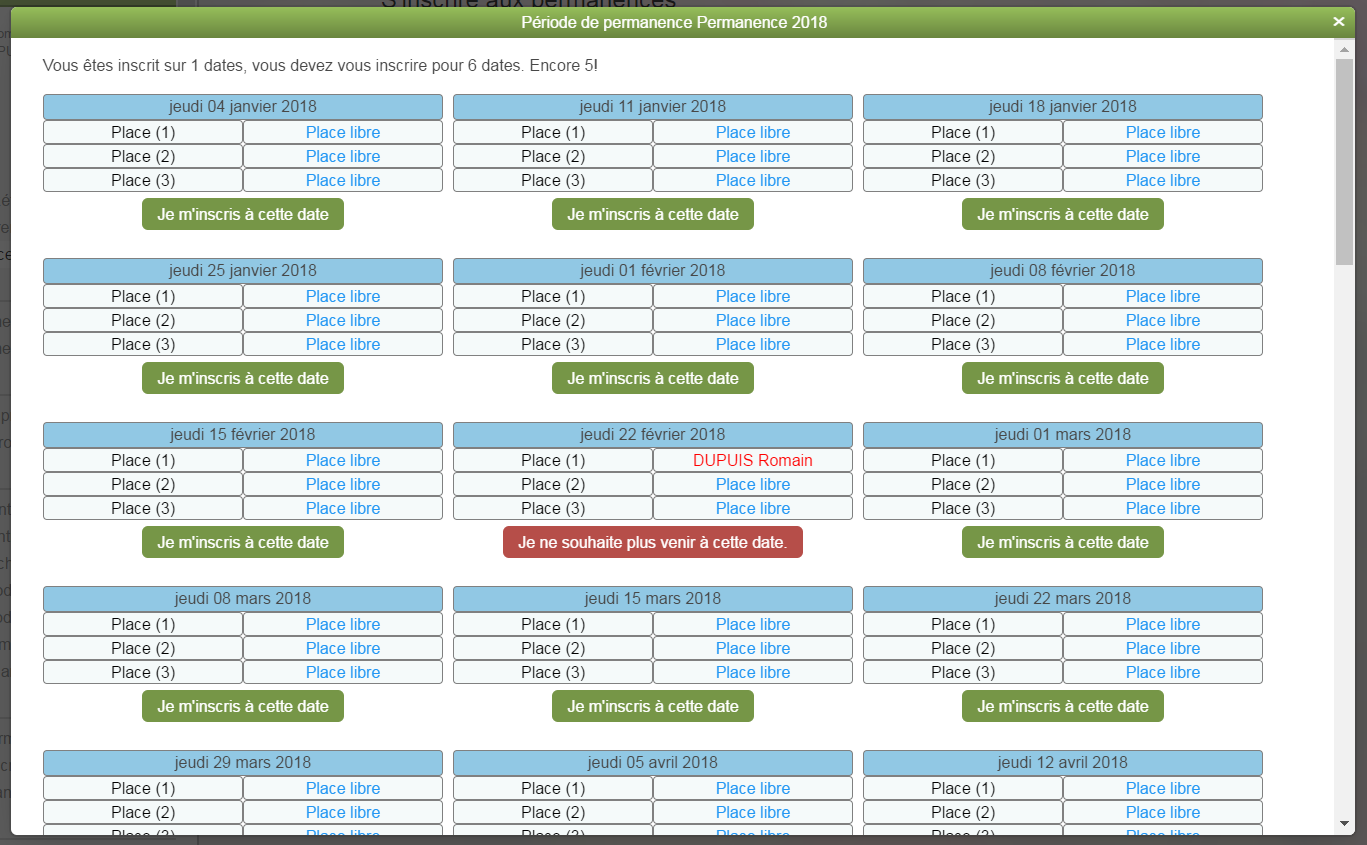Click Place (2) cell under 18 janvier 2018

(x=963, y=156)
